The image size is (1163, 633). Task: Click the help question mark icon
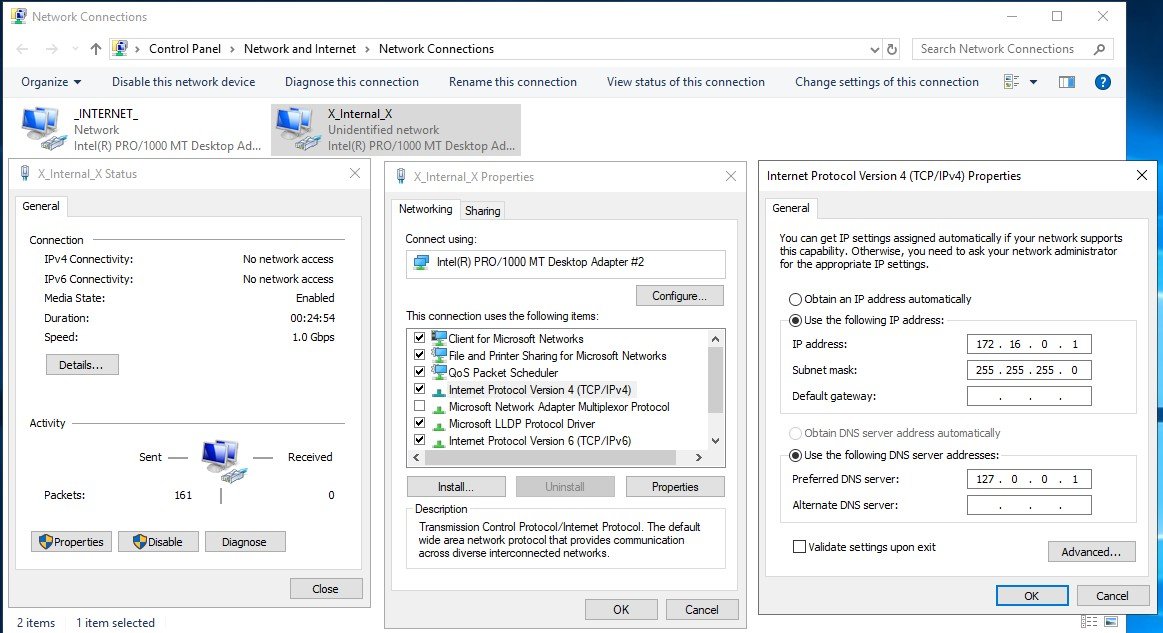[x=1103, y=82]
